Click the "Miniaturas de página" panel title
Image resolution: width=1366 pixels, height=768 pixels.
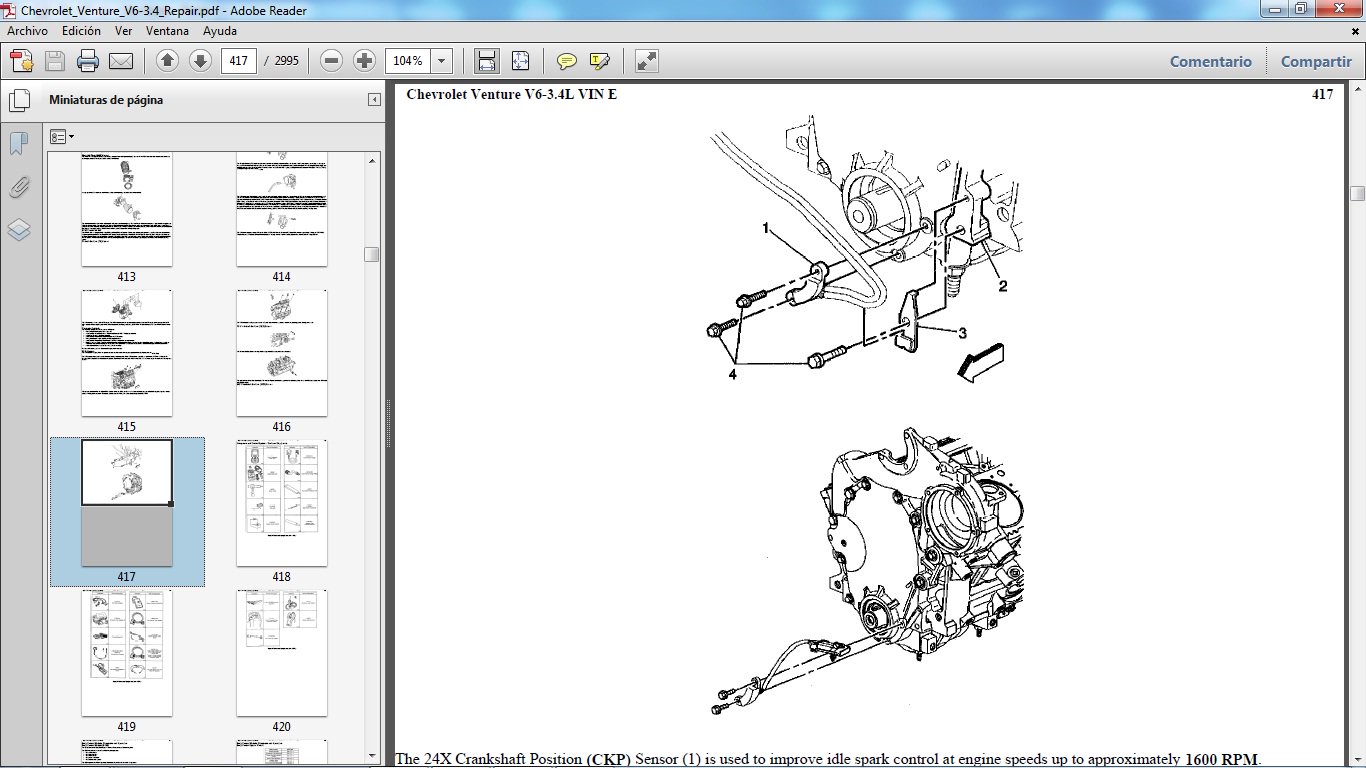coord(106,100)
